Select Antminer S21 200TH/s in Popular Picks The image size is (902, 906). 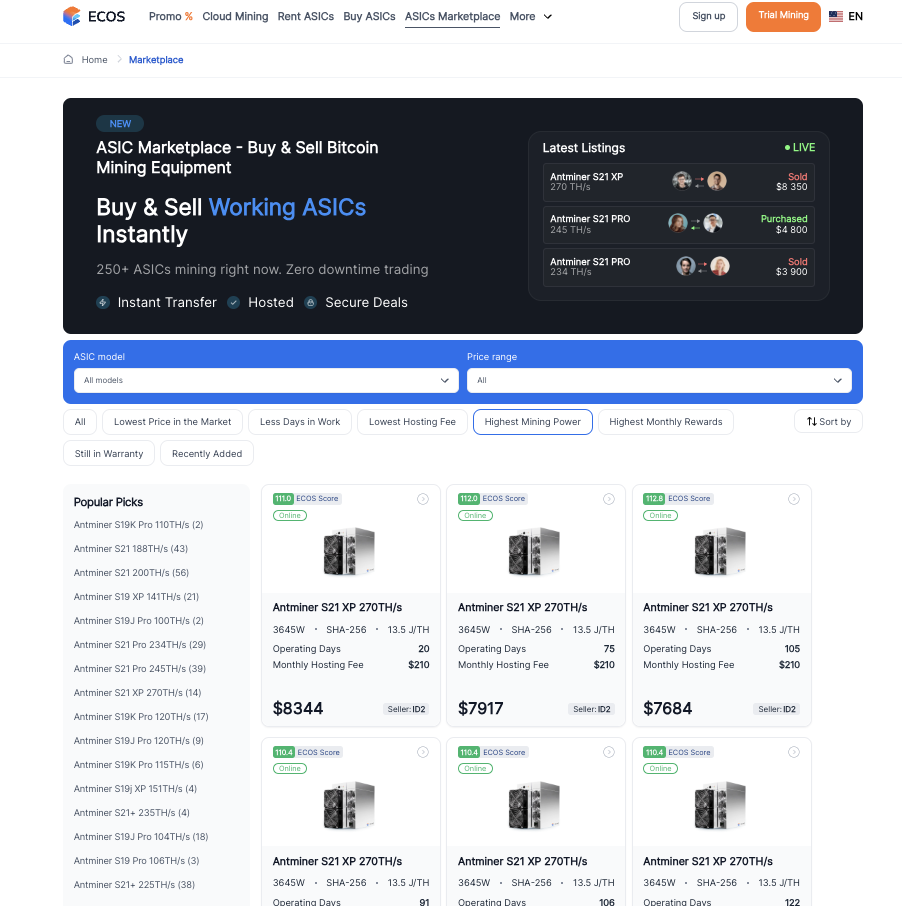coord(131,573)
